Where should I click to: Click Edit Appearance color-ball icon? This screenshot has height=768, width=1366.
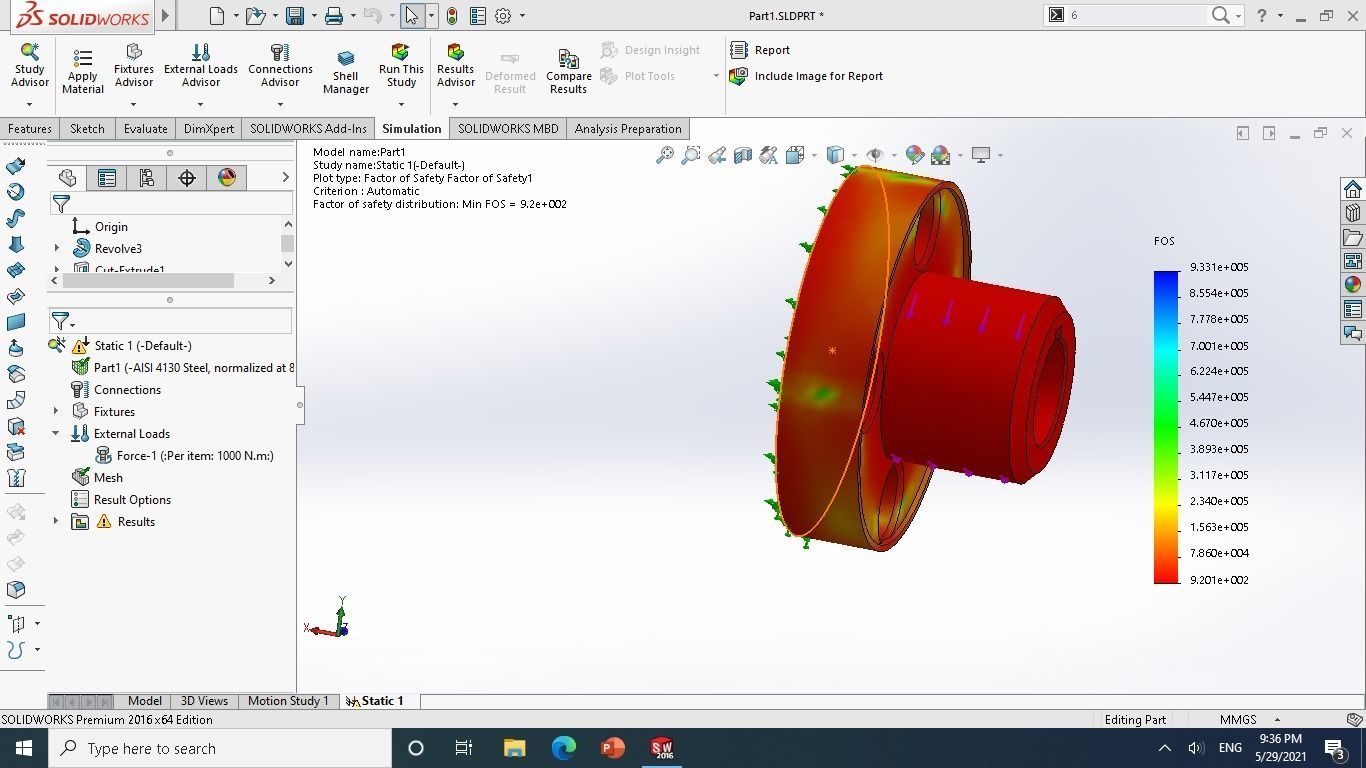pyautogui.click(x=914, y=155)
